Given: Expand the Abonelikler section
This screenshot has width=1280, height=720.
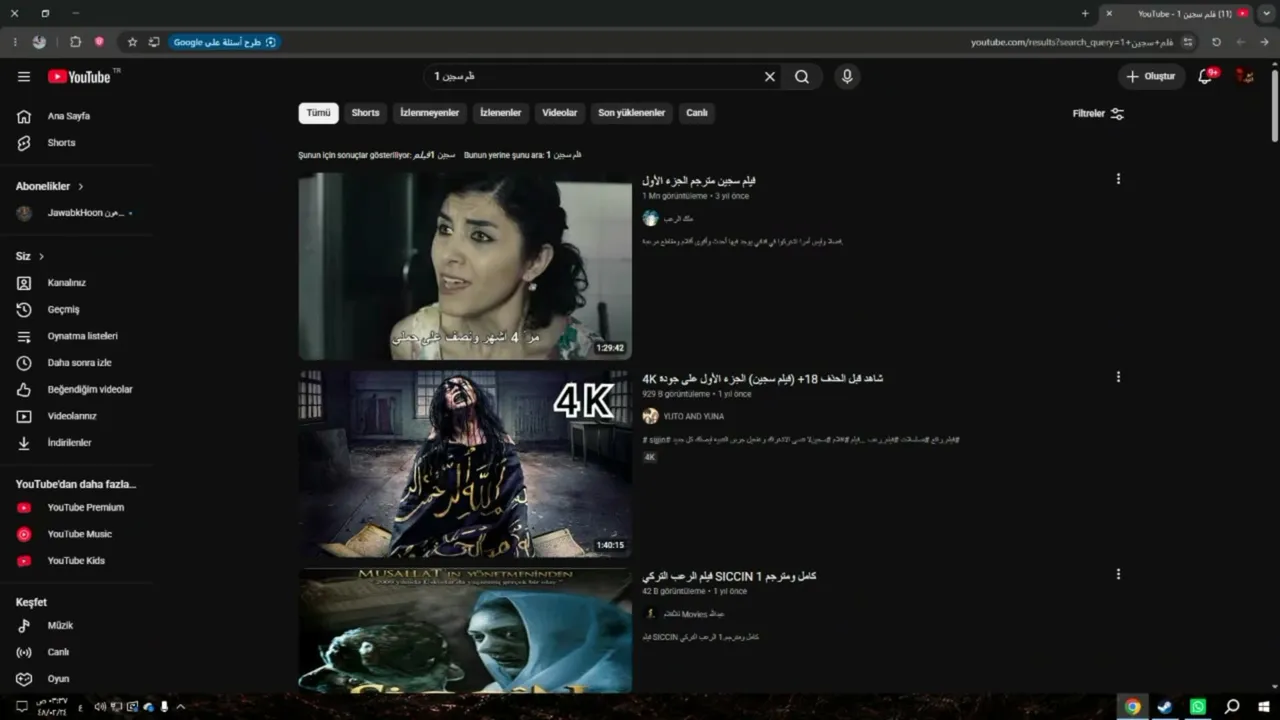Looking at the screenshot, I should pos(50,187).
